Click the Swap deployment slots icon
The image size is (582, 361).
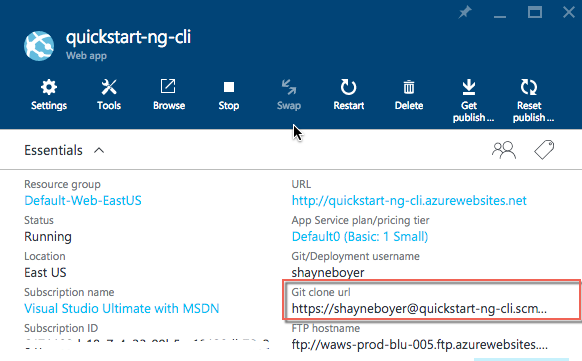coord(289,87)
